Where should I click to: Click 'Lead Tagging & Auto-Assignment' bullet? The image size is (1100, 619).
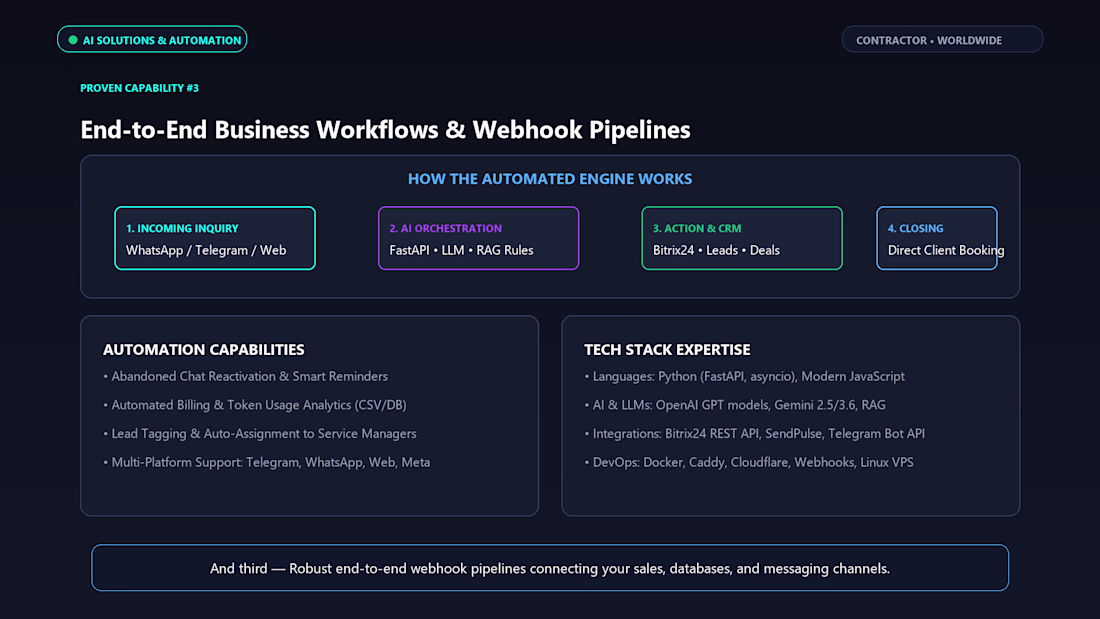pyautogui.click(x=260, y=434)
